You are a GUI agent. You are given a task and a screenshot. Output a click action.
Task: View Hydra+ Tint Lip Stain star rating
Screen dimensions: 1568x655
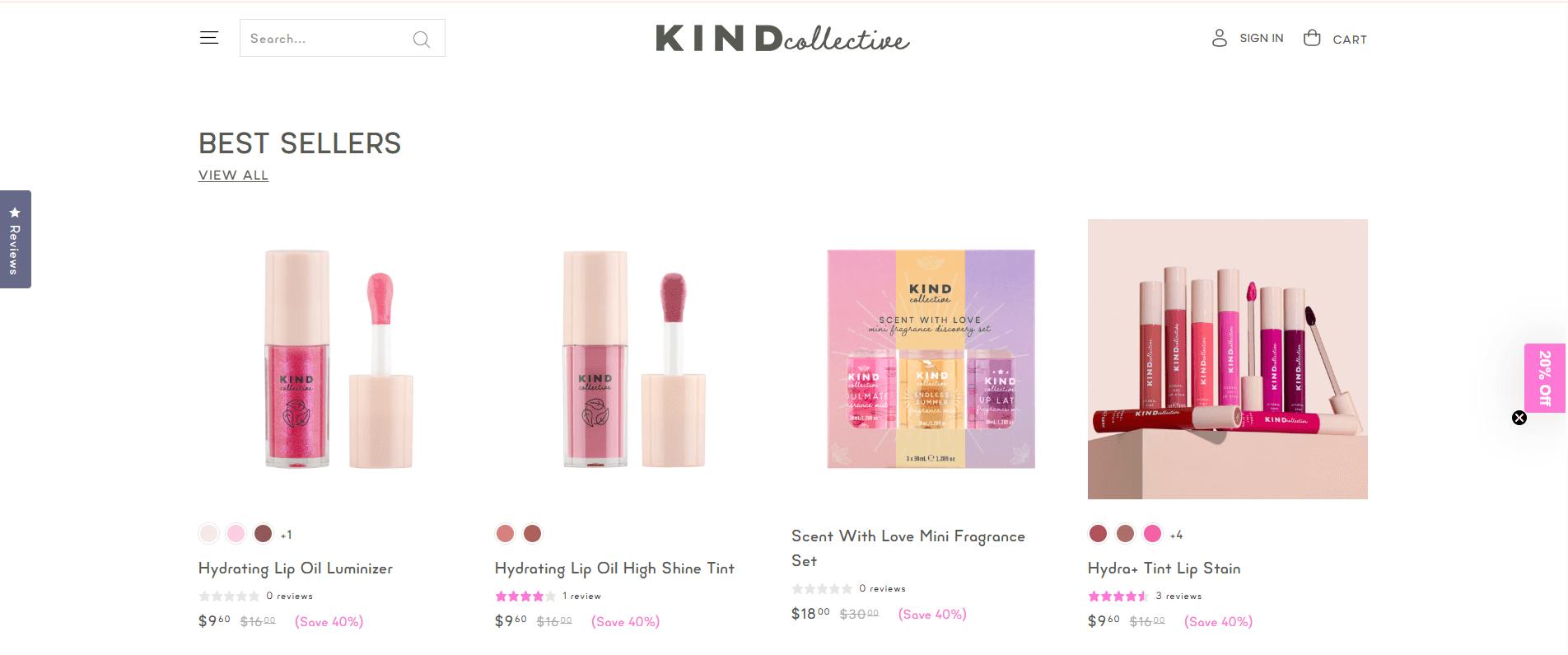[1118, 596]
